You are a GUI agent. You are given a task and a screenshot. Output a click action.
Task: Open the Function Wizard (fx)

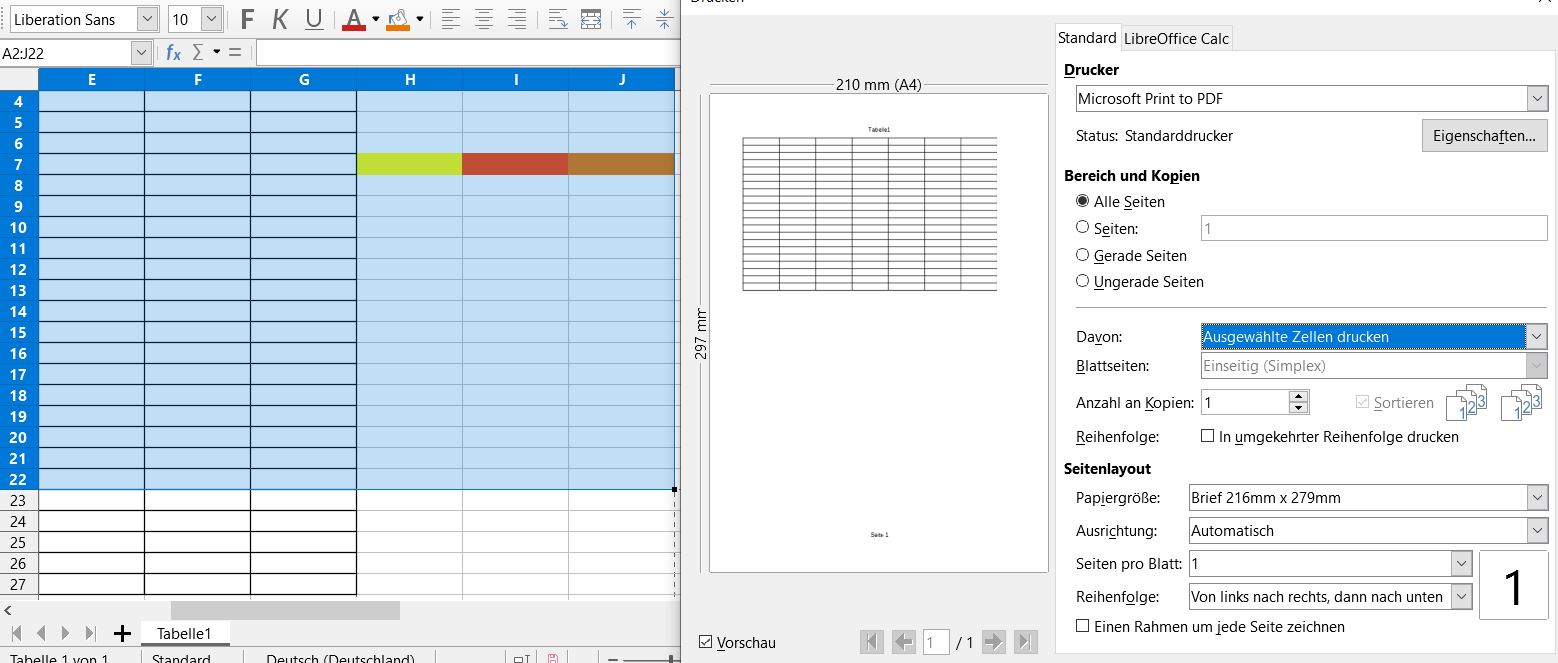(173, 52)
